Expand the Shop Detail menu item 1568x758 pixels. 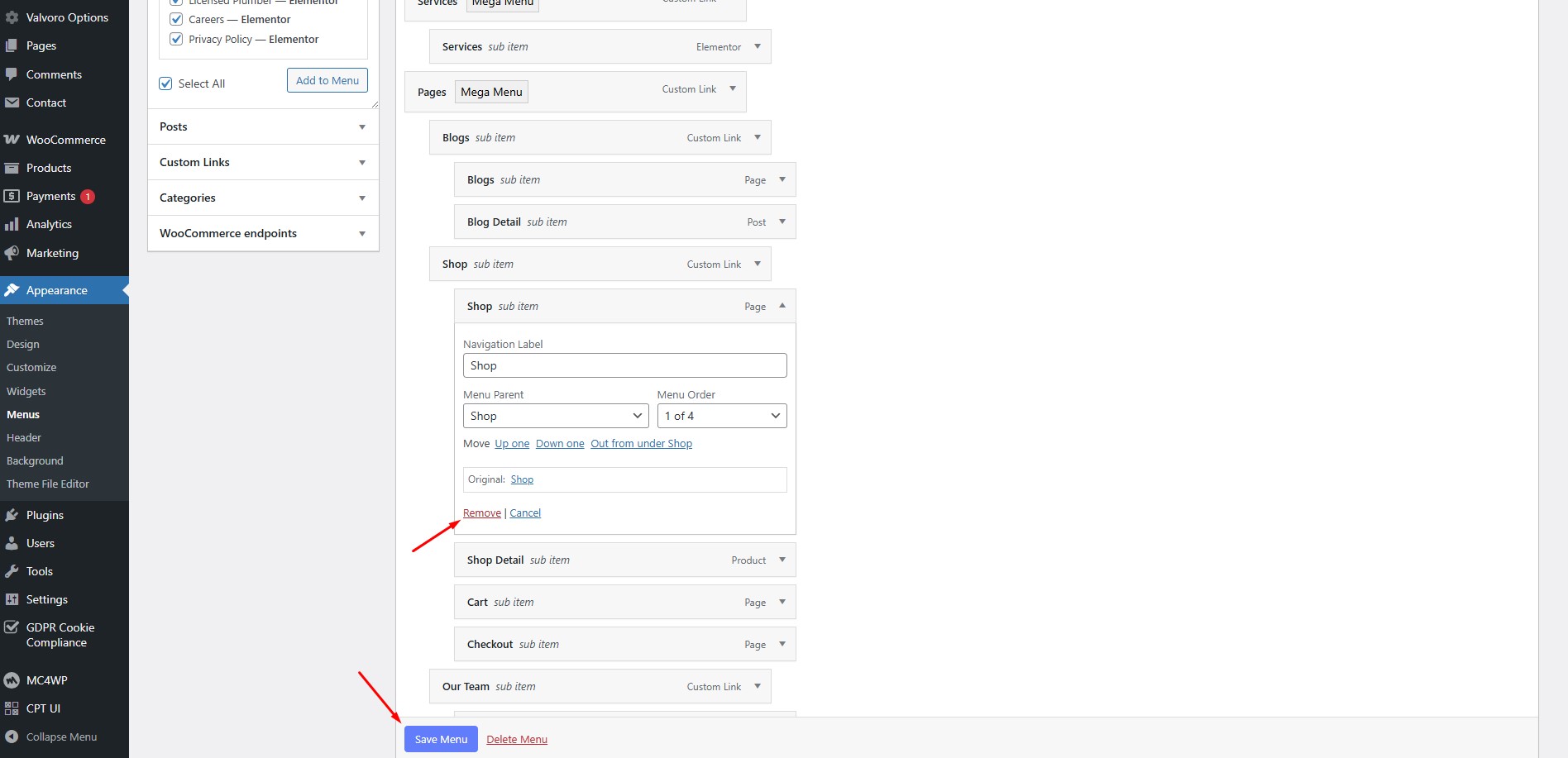click(x=782, y=560)
